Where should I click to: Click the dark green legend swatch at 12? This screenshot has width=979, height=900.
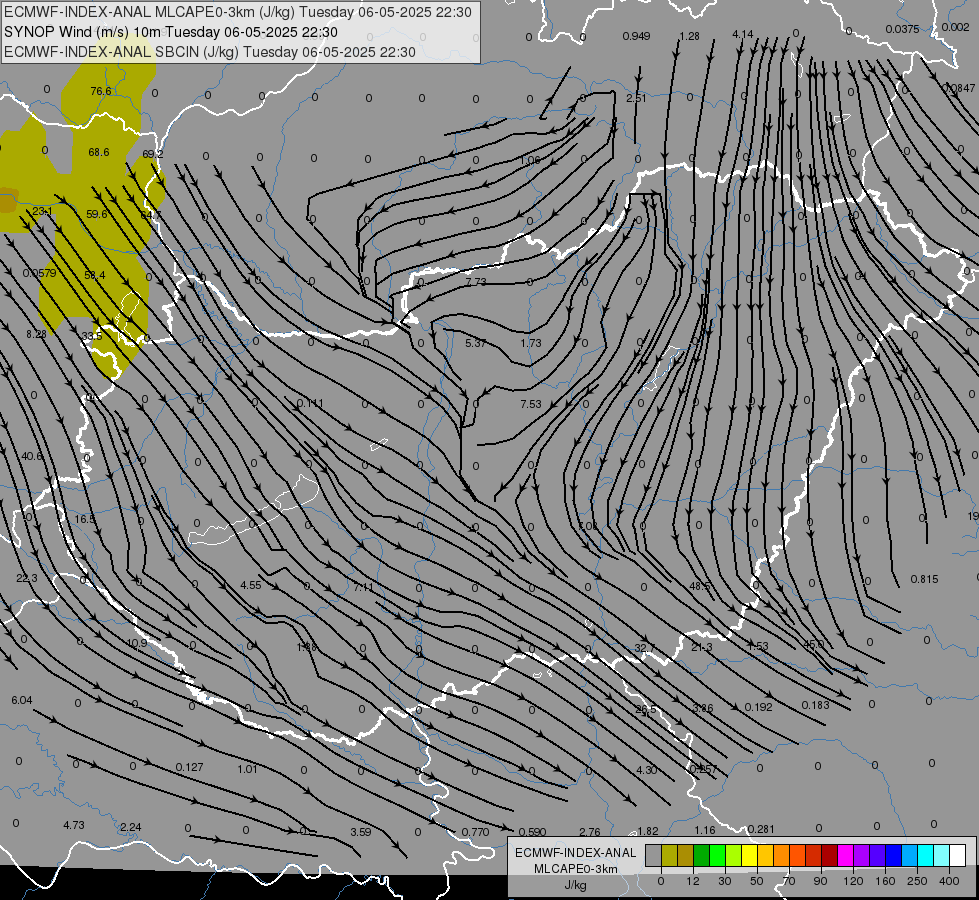[x=701, y=856]
